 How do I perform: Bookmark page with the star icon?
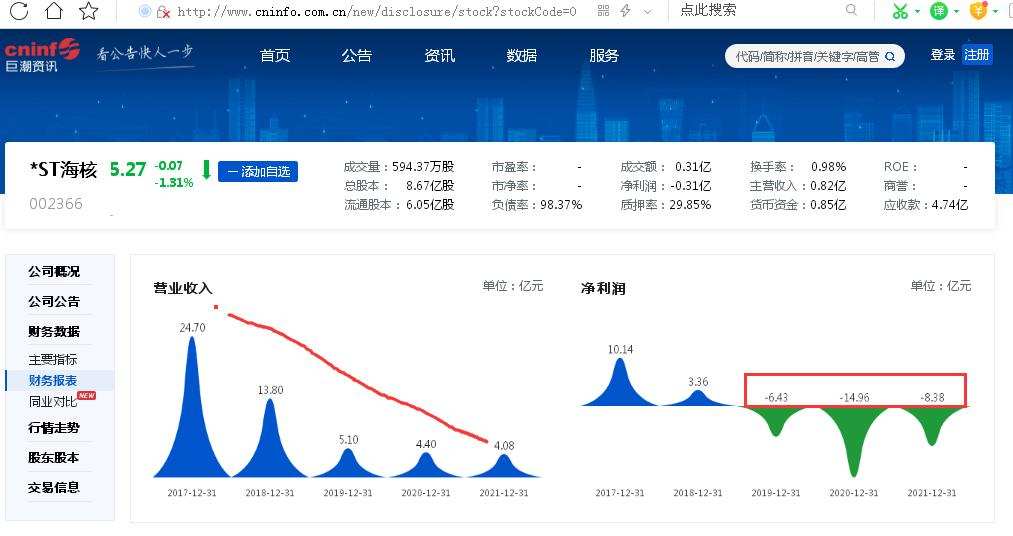point(89,10)
